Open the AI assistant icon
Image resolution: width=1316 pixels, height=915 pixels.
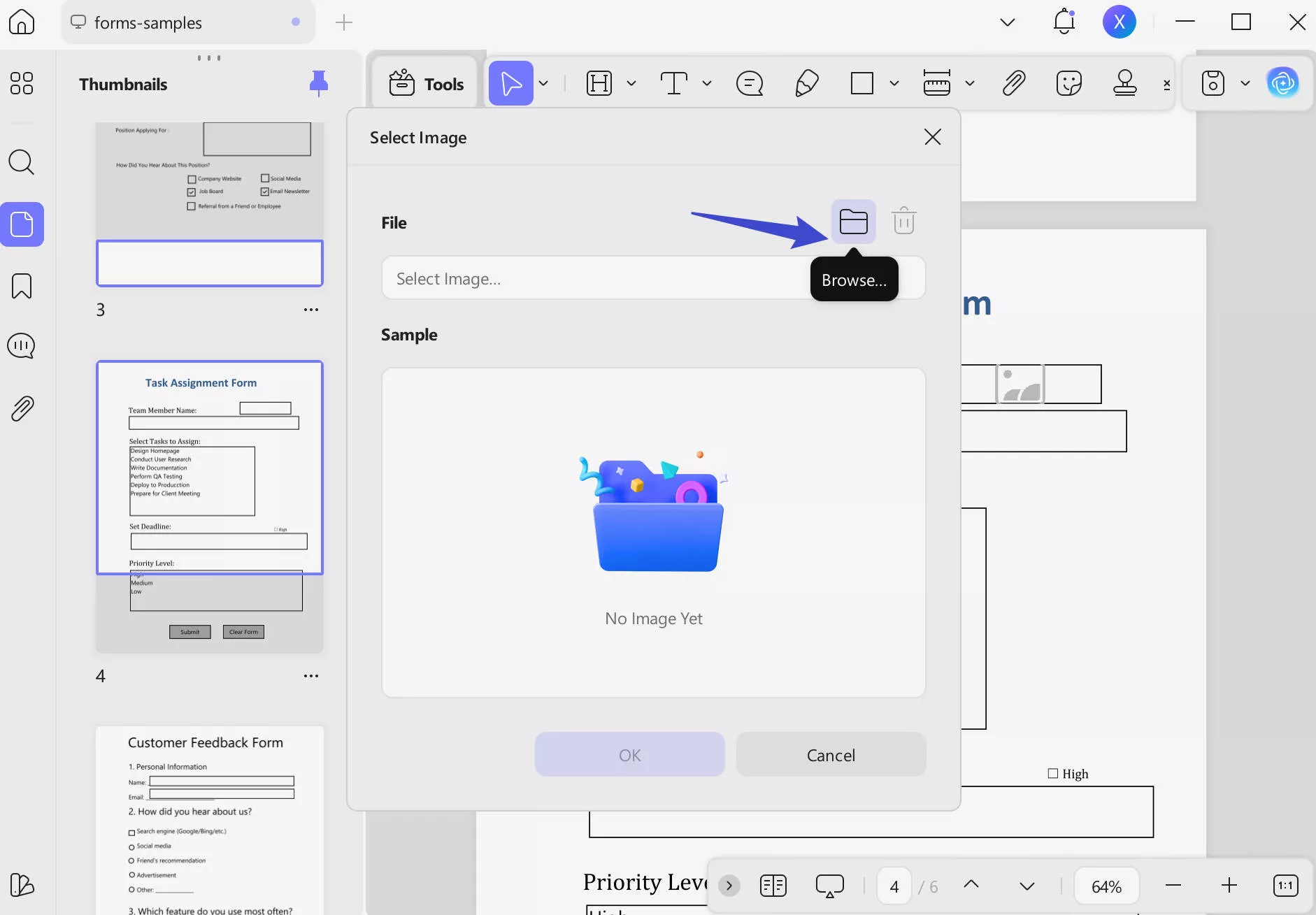[x=1283, y=83]
